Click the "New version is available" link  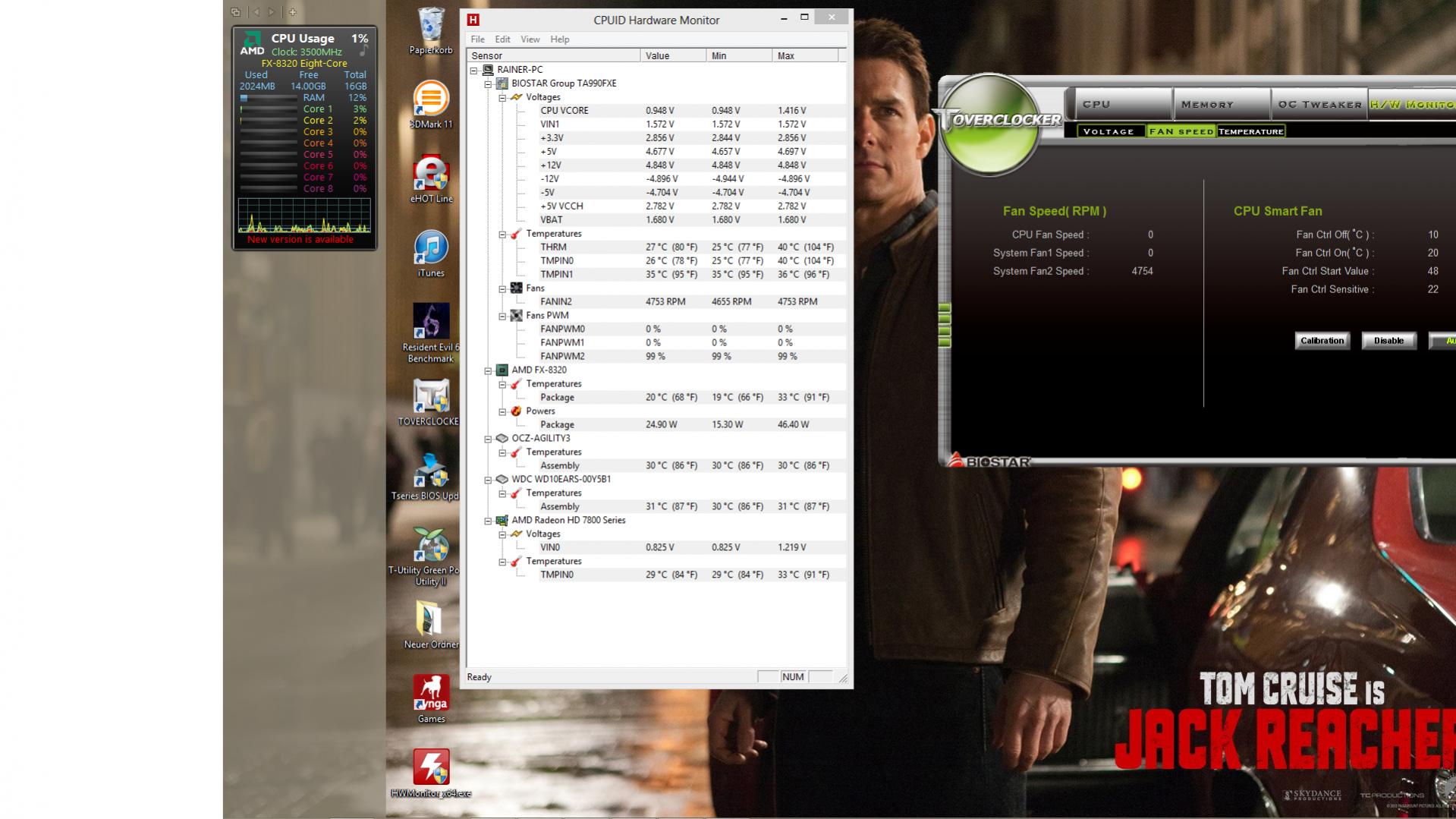(x=300, y=240)
